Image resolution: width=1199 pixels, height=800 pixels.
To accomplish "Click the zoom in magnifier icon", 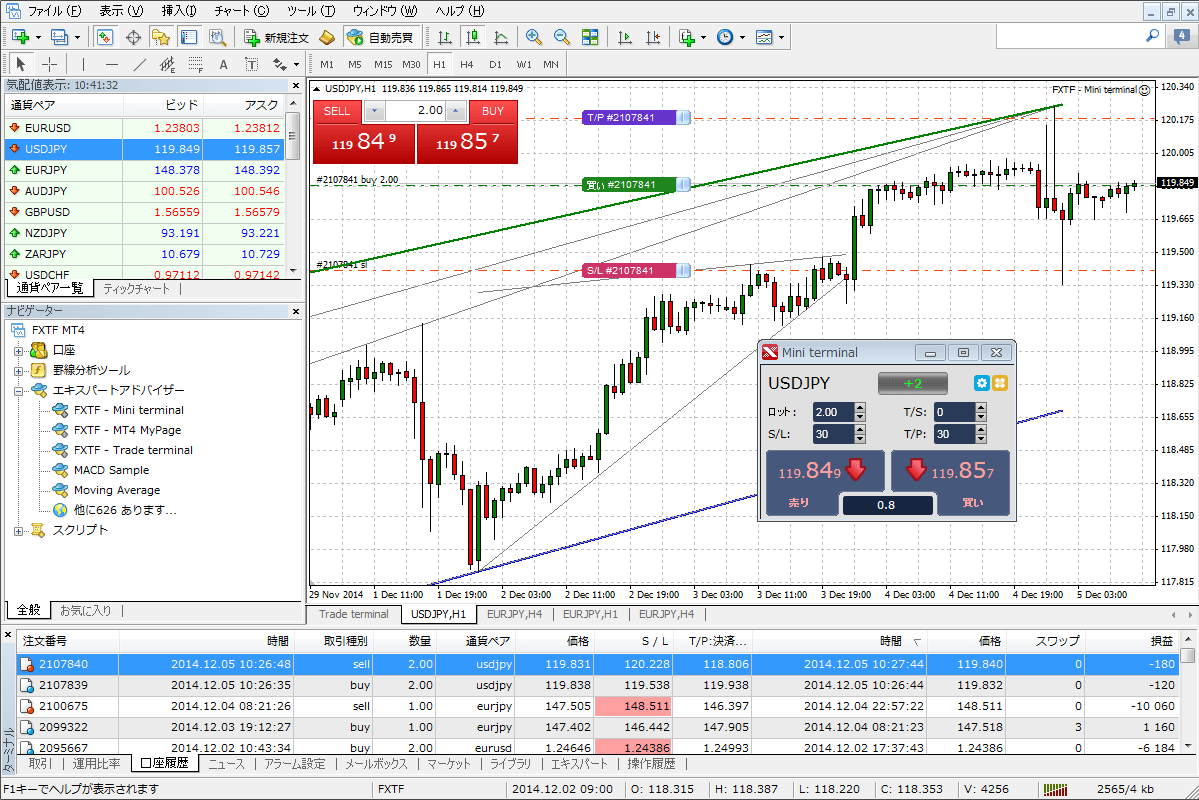I will point(534,37).
